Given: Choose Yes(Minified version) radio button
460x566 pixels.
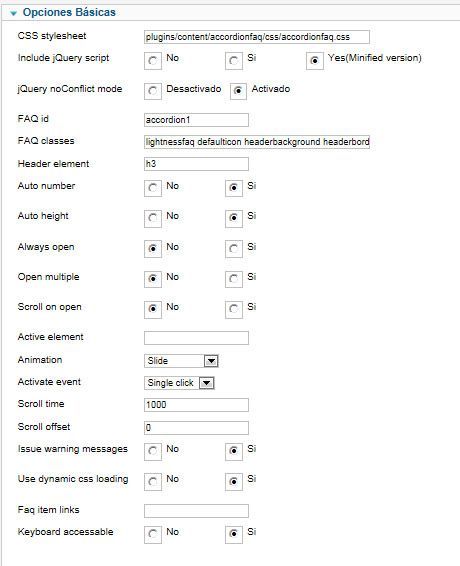Looking at the screenshot, I should pyautogui.click(x=314, y=61).
